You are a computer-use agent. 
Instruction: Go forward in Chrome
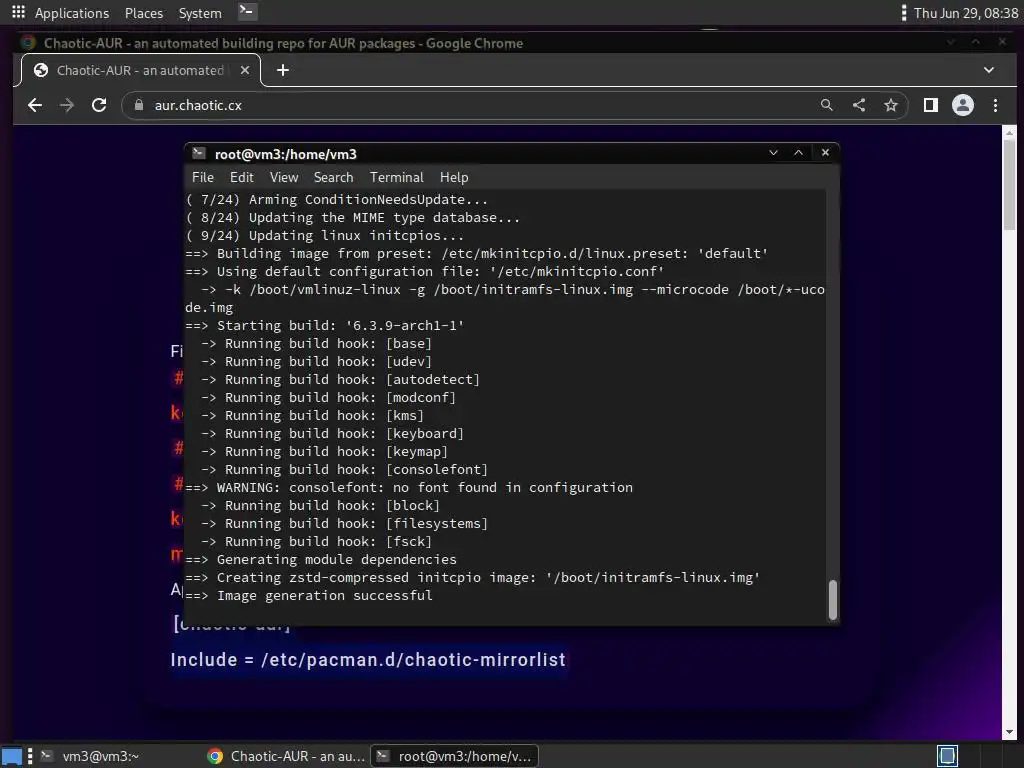pos(67,105)
